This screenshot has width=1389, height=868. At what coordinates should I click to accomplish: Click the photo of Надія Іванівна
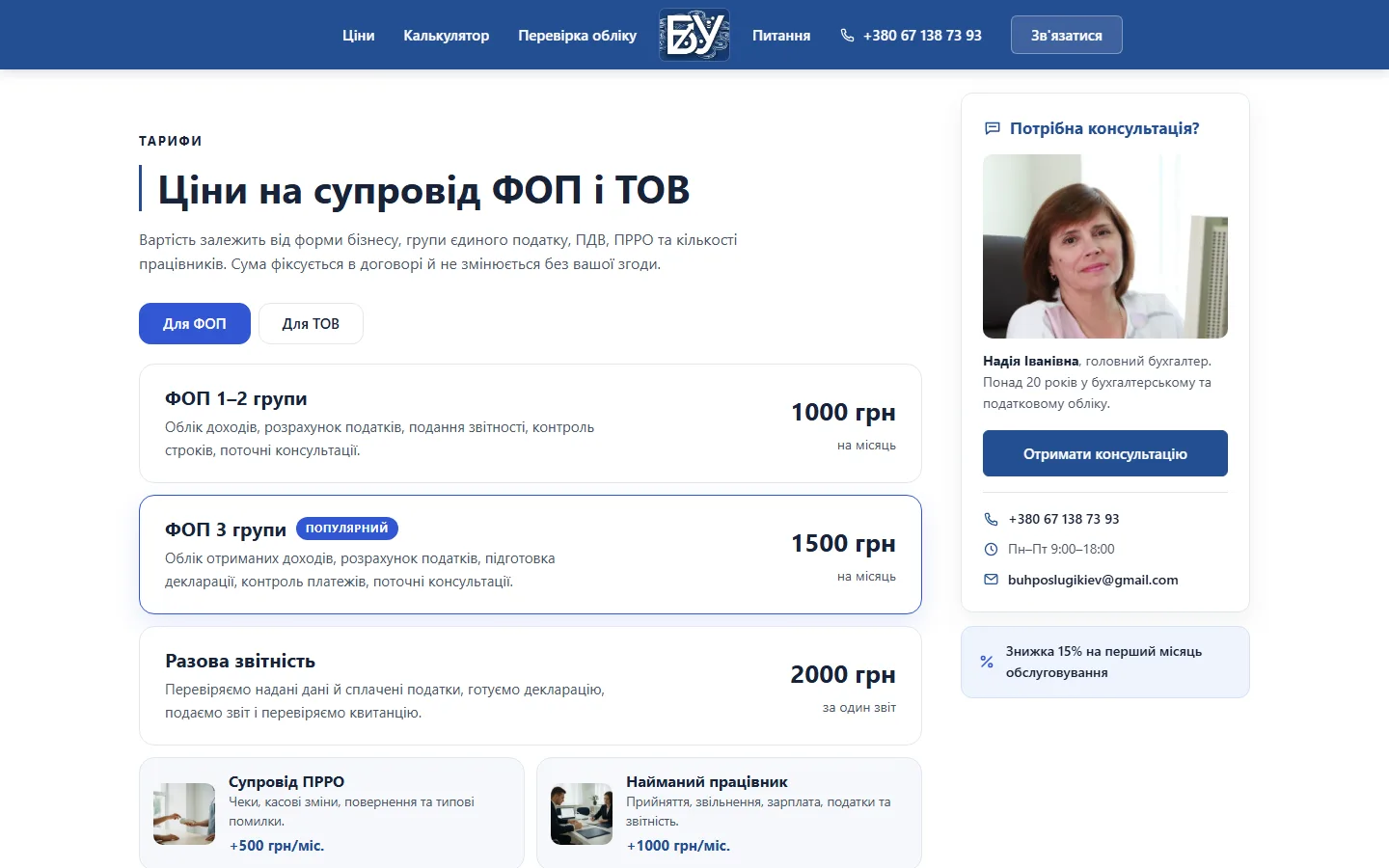point(1104,246)
